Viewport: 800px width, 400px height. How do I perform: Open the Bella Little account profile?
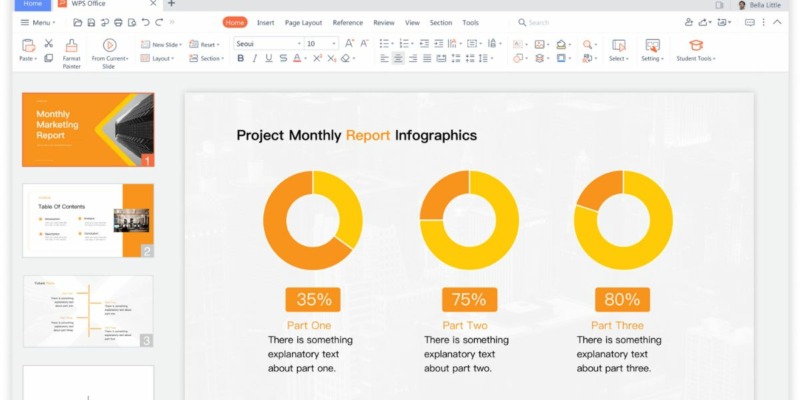pos(759,5)
